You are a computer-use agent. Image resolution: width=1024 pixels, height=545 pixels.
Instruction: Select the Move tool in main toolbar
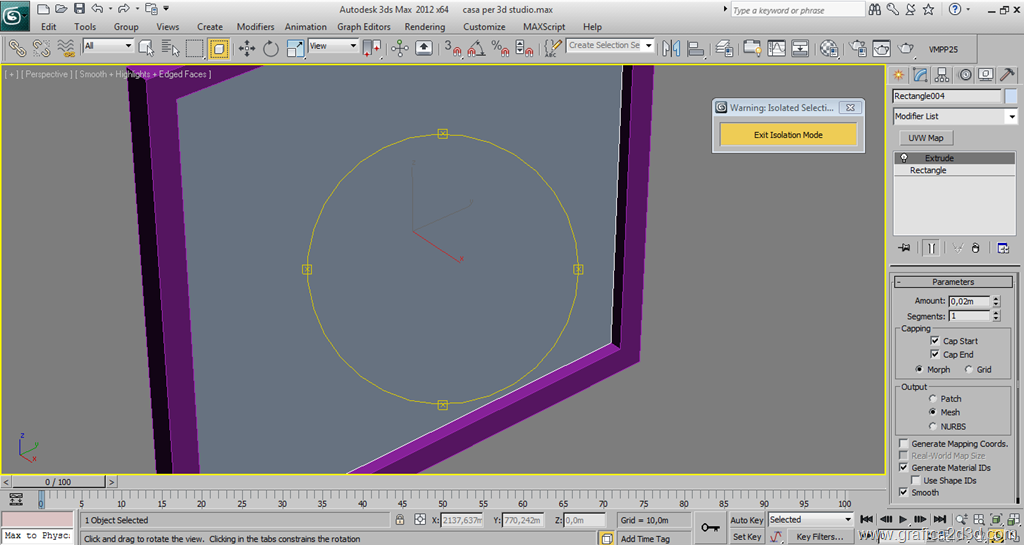point(246,47)
